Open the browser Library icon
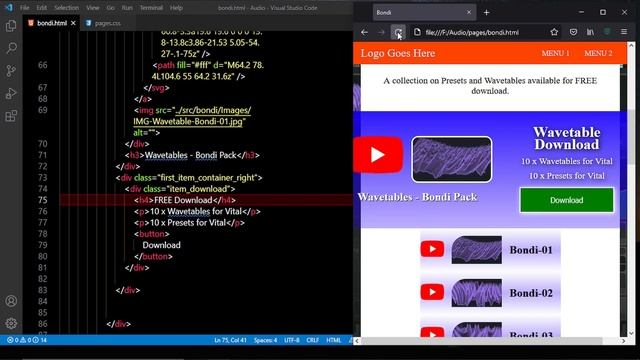 (x=590, y=32)
